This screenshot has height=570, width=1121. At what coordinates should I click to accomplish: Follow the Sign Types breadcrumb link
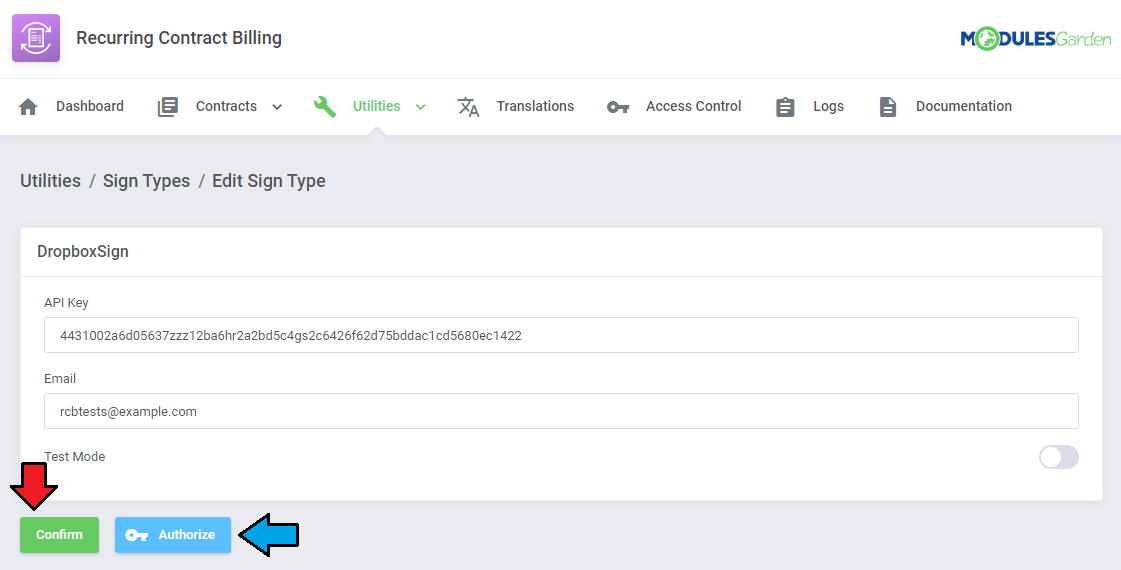click(147, 181)
